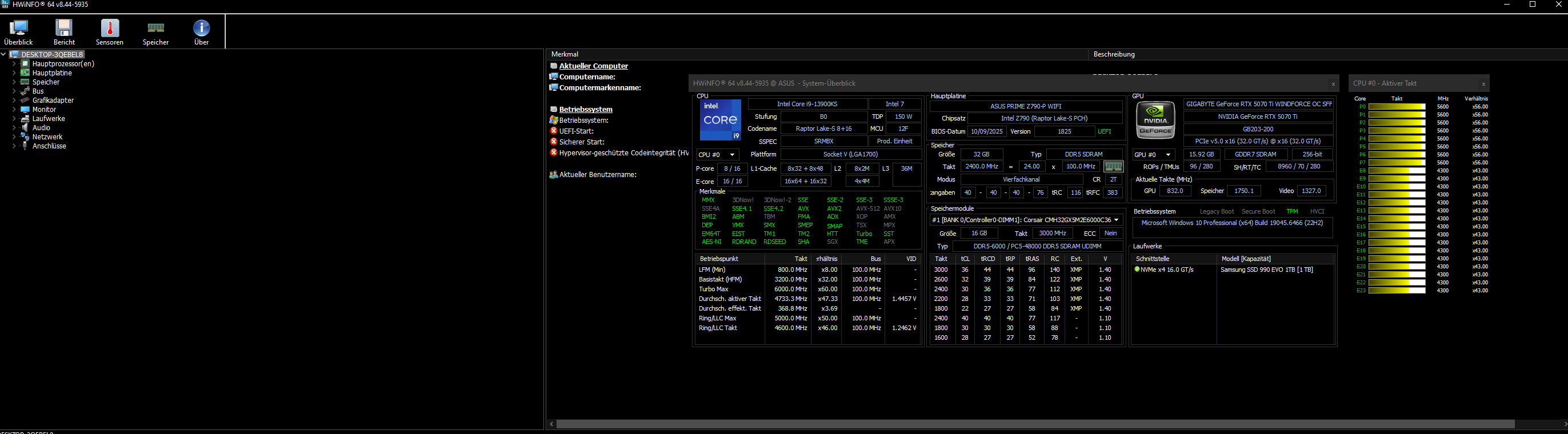This screenshot has height=434, width=1568.
Task: Click the red X icon beside UEFI-Start
Action: coord(553,131)
